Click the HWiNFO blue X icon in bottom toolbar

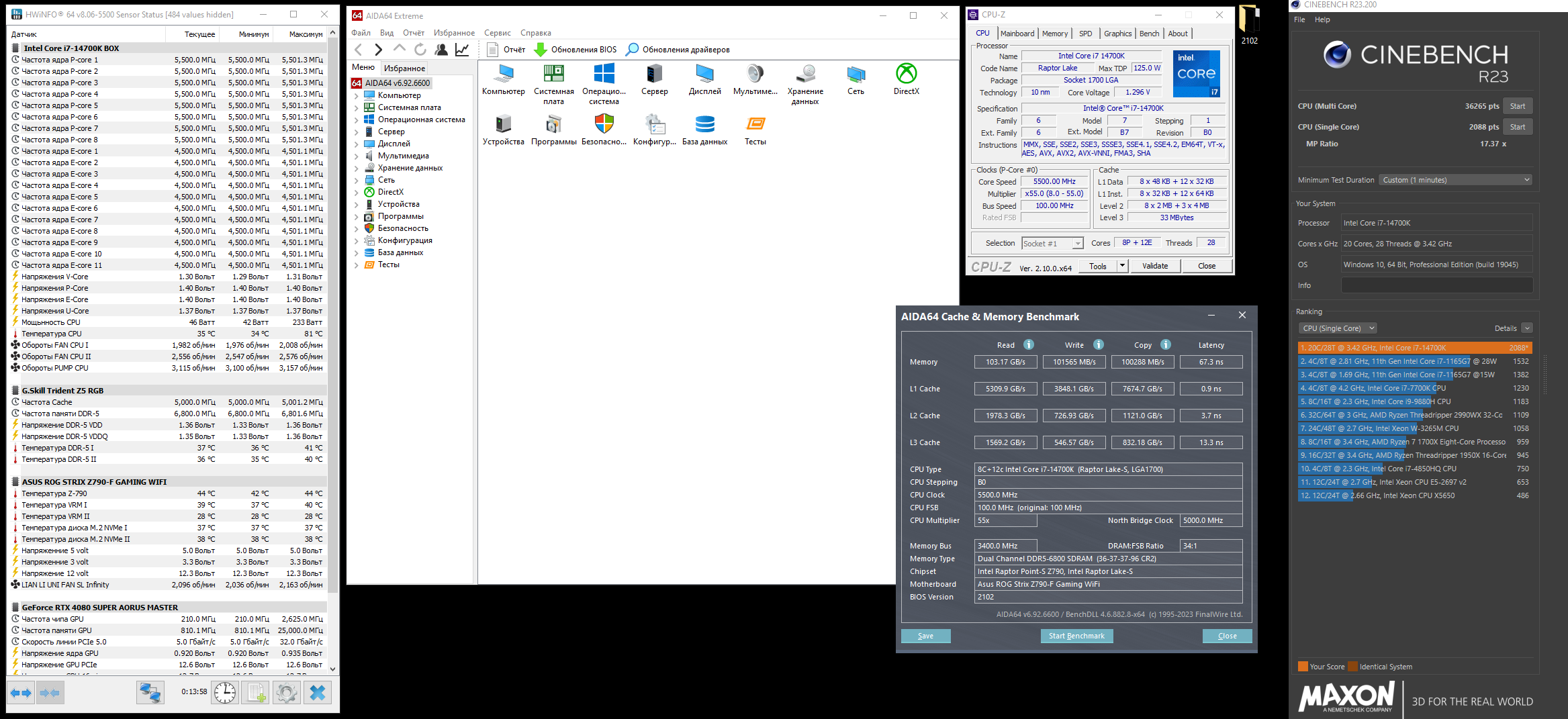click(318, 692)
